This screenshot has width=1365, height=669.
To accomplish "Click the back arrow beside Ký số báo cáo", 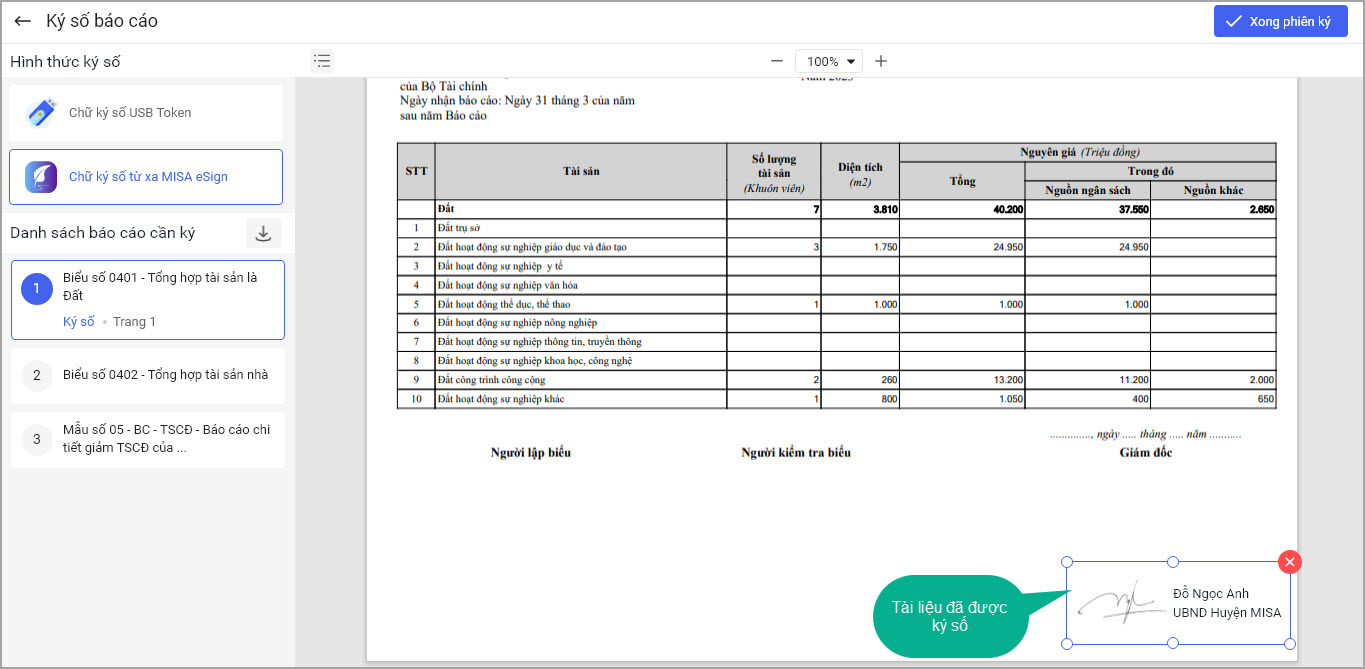I will coord(22,21).
